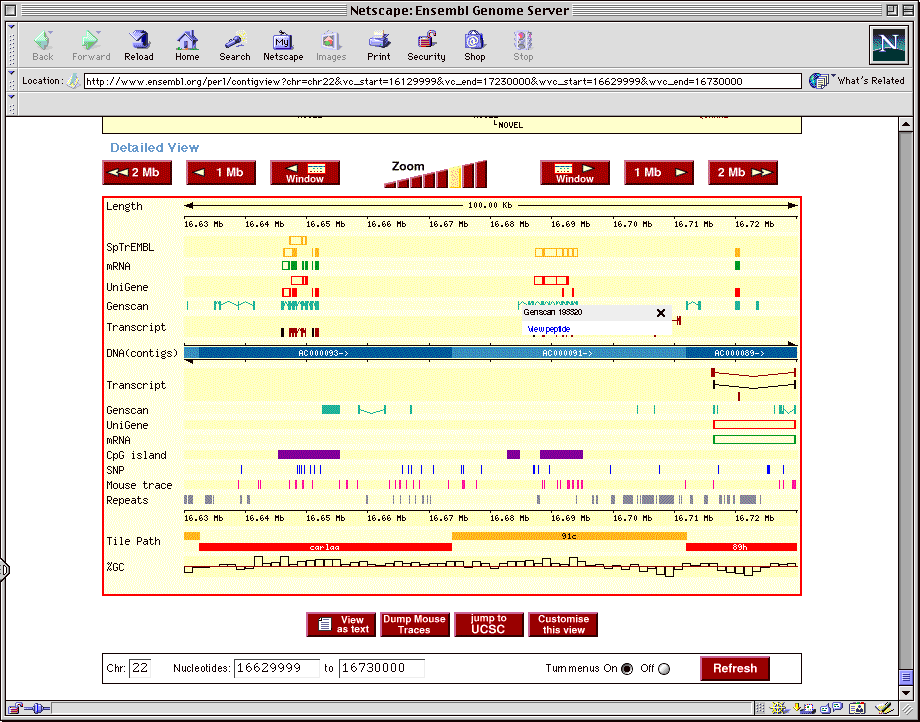Screen dimensions: 920x722
Task: Select the menus Off radio button
Action: pos(664,669)
